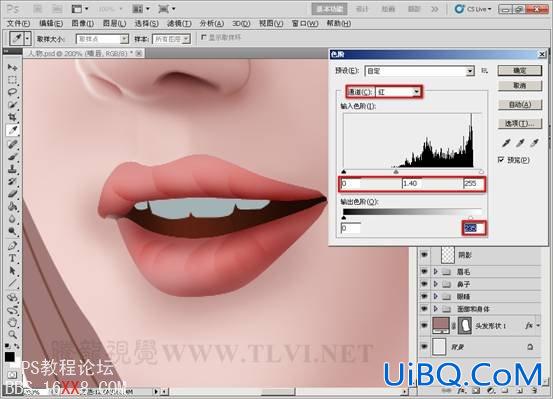Expand the 眼睛 layer group
Screen dimensions: 553x399
[436, 296]
